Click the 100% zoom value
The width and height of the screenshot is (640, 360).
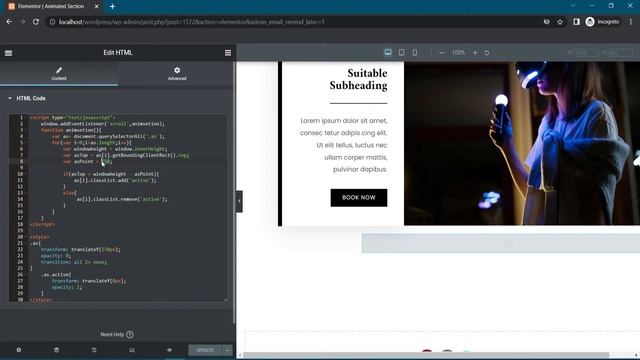[x=458, y=53]
